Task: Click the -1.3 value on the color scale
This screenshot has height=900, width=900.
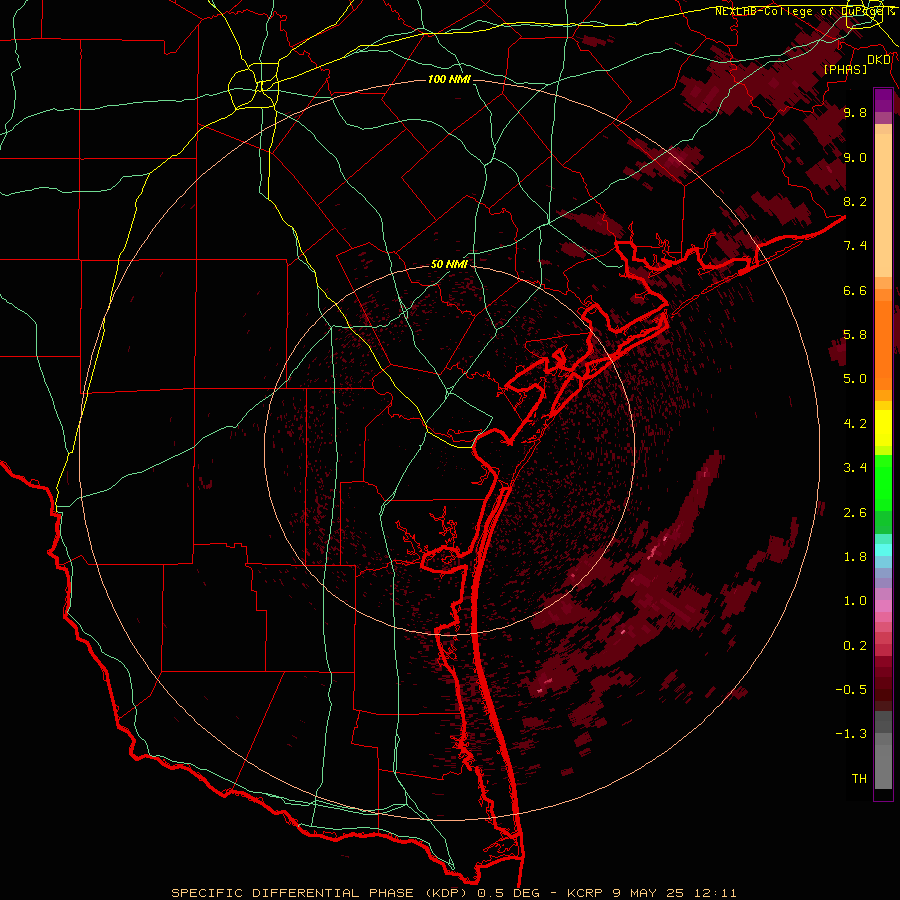Action: (851, 734)
